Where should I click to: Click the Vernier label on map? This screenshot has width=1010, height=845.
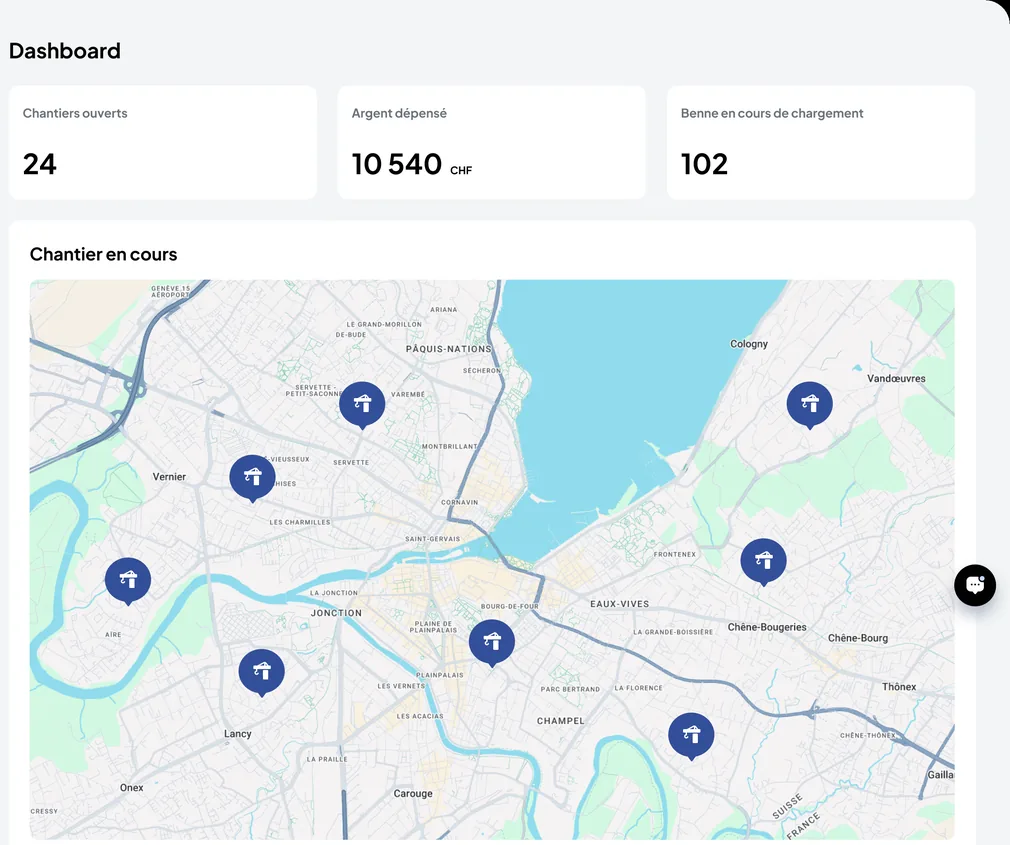click(x=169, y=477)
